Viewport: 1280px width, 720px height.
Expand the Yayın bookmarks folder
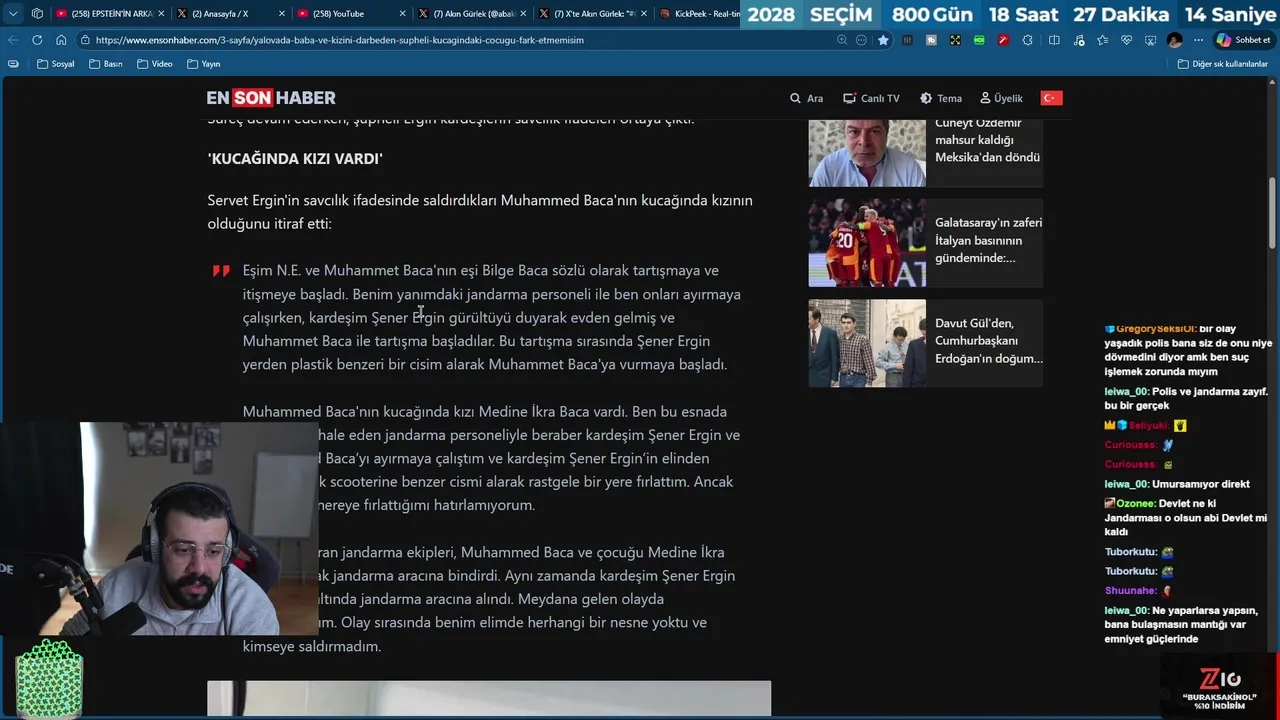[203, 64]
